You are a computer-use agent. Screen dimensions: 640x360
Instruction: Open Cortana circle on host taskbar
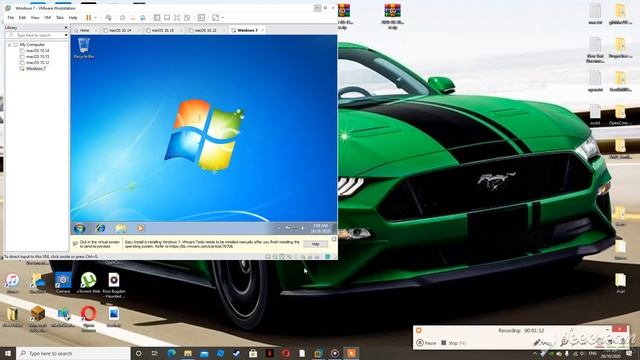click(x=138, y=353)
